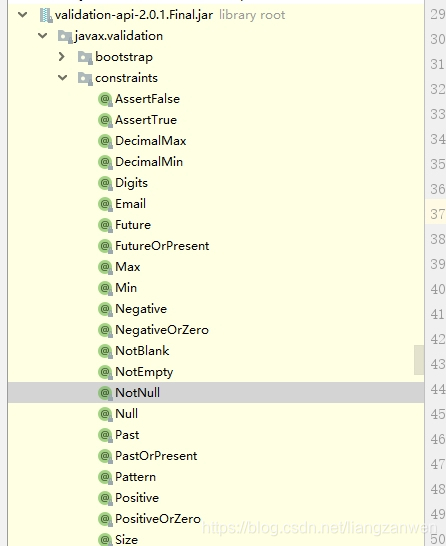Click the Email annotation icon
This screenshot has width=446, height=546.
[105, 204]
